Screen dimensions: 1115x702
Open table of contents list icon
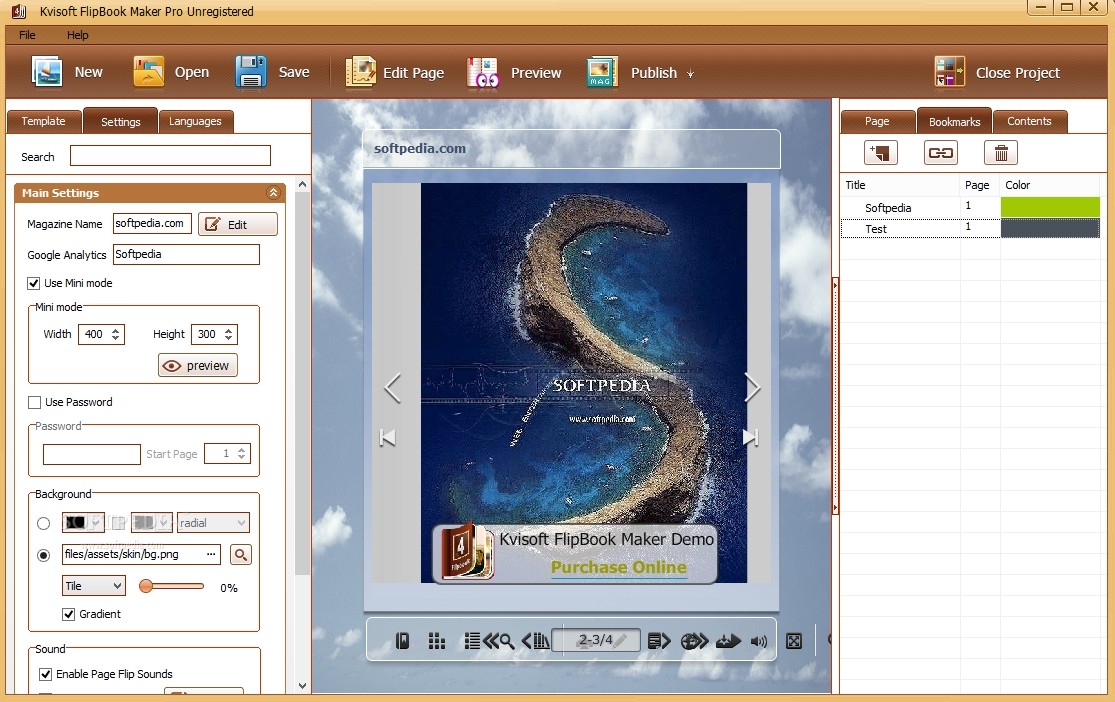(x=472, y=641)
